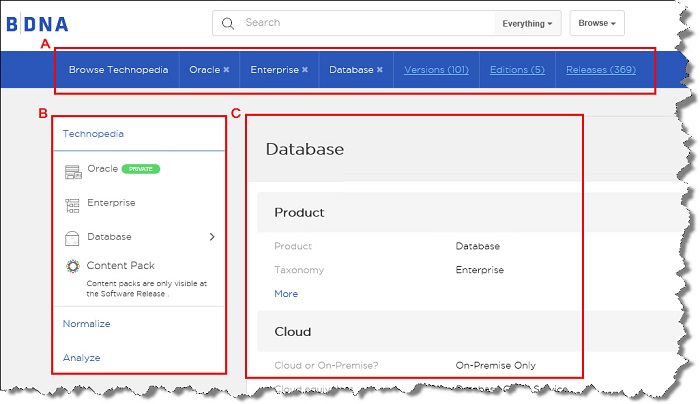The height and width of the screenshot is (404, 700).
Task: Click the Database box icon
Action: (x=72, y=238)
